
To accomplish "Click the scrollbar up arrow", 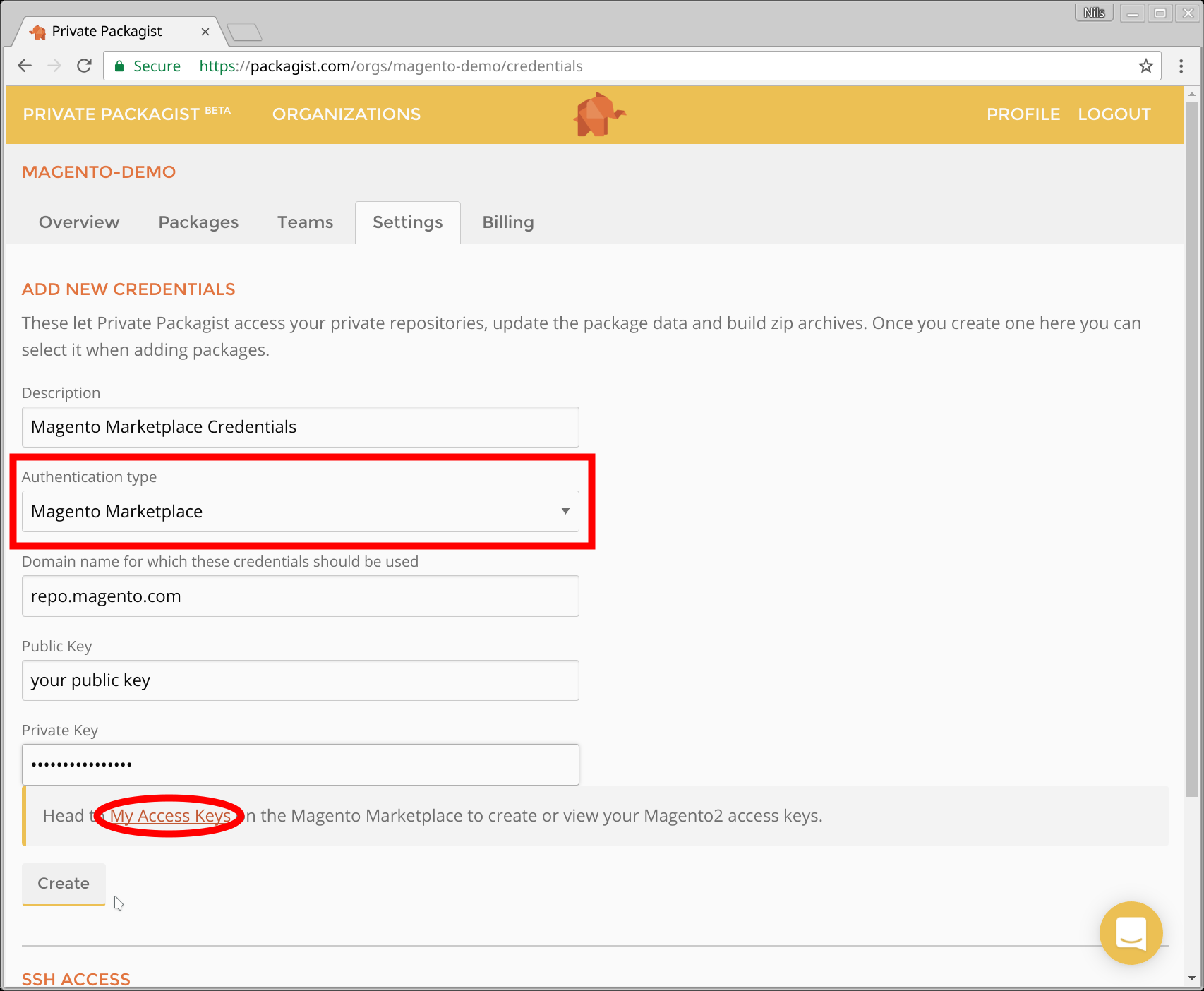I will pos(1192,94).
